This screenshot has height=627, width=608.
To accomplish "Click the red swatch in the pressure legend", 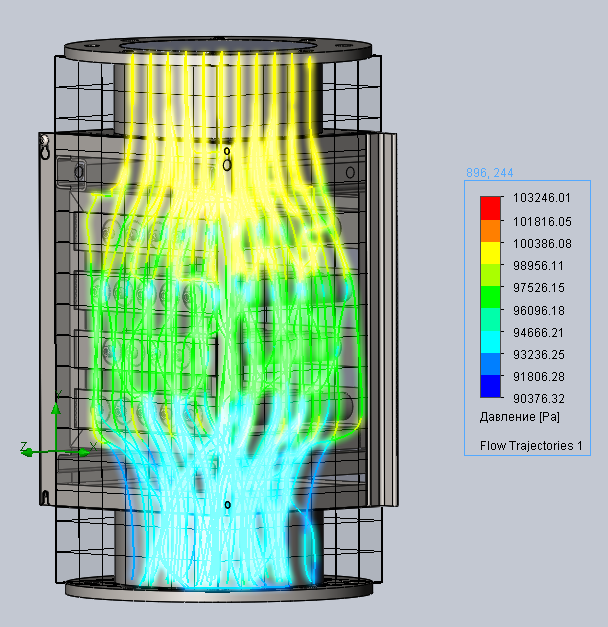I will click(x=490, y=207).
